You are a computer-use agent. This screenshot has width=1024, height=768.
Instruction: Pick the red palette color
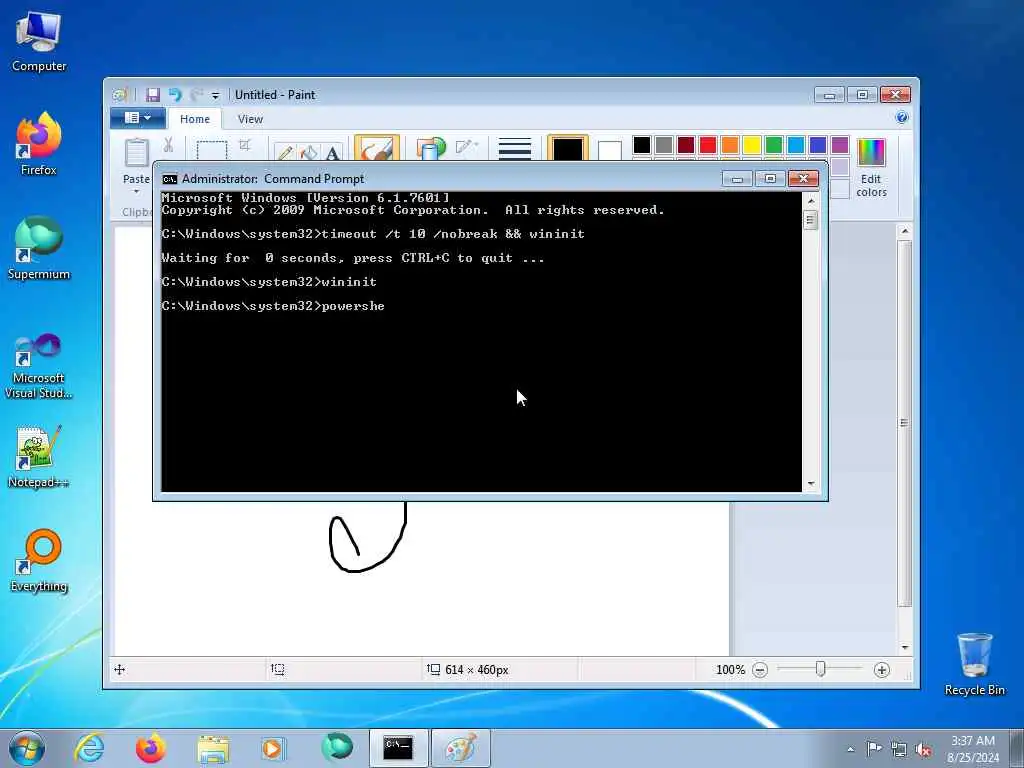pos(708,145)
